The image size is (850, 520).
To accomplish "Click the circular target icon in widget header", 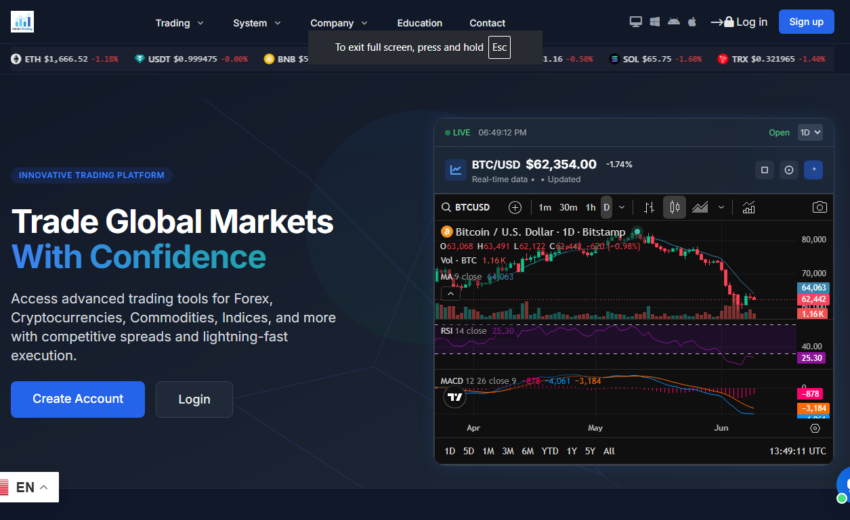I will (x=789, y=170).
